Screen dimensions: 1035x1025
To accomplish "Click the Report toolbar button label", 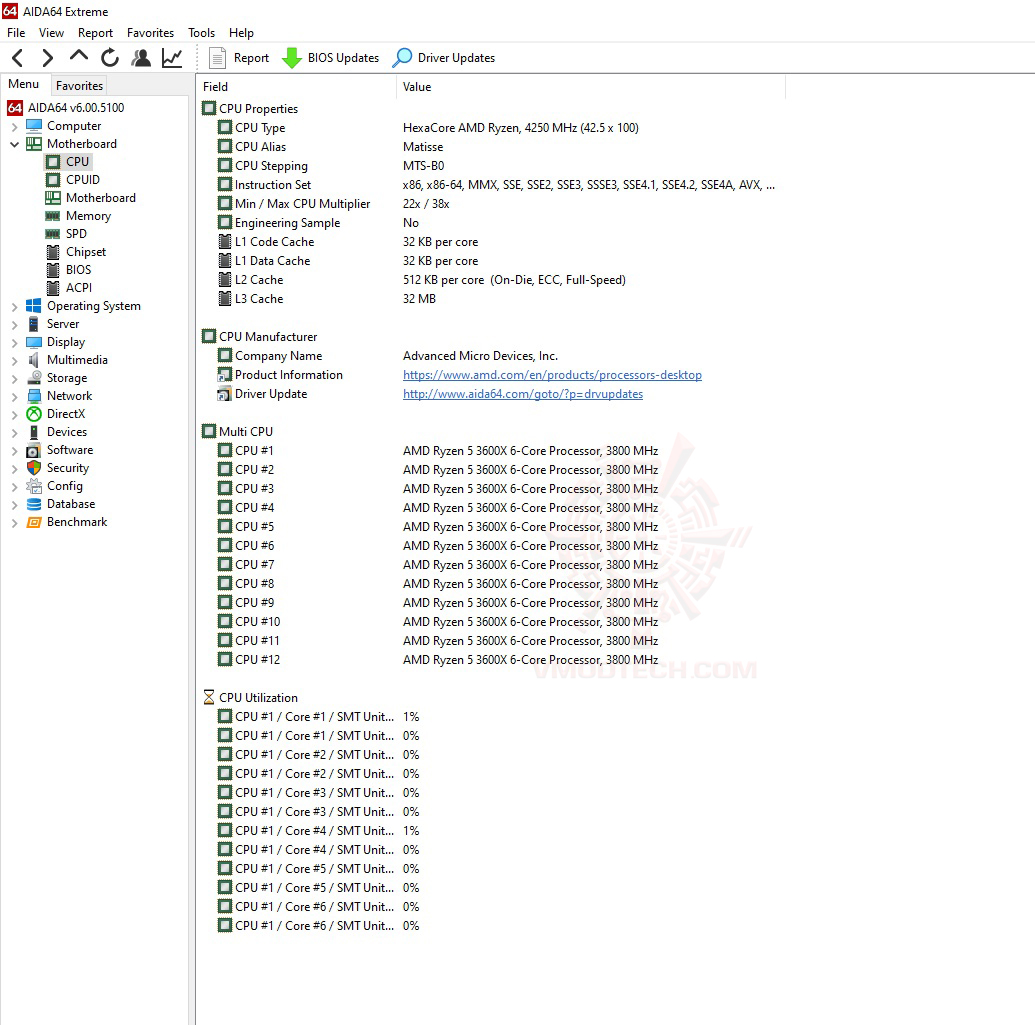I will coord(251,58).
